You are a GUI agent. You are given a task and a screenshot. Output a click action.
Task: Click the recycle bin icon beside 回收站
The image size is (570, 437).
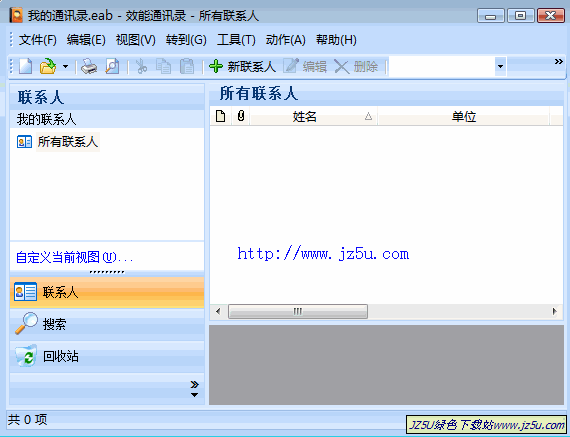coord(26,355)
